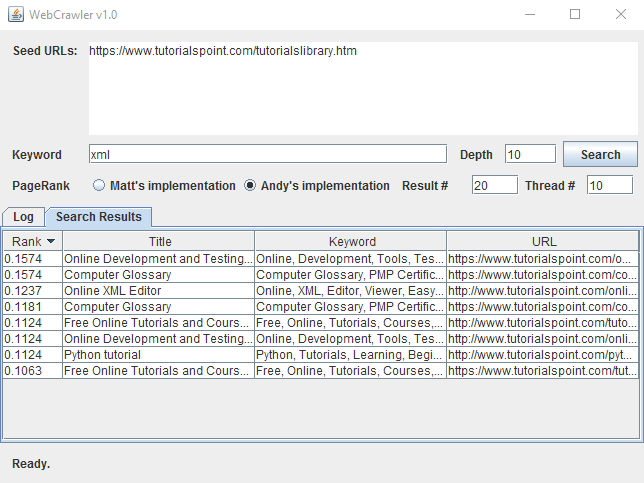Select the Python tutorial result row

click(159, 355)
